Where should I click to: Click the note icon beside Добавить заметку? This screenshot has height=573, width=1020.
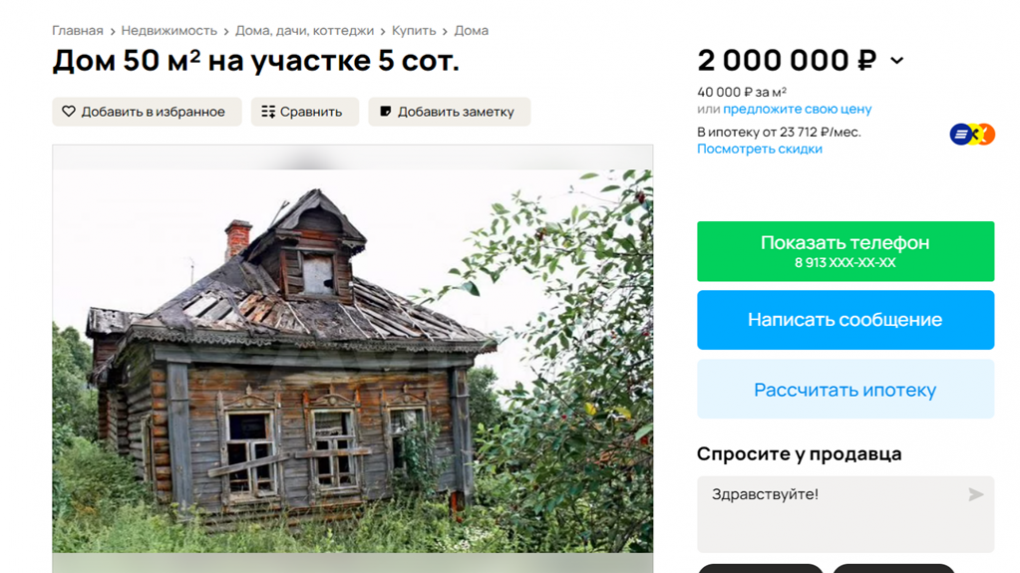[x=385, y=111]
